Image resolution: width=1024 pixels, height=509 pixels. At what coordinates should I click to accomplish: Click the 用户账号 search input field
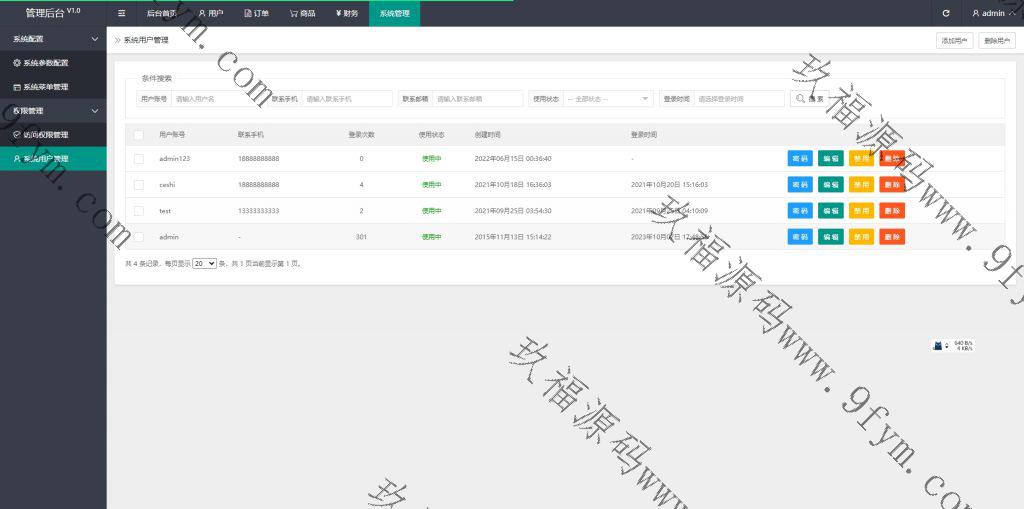click(x=219, y=99)
